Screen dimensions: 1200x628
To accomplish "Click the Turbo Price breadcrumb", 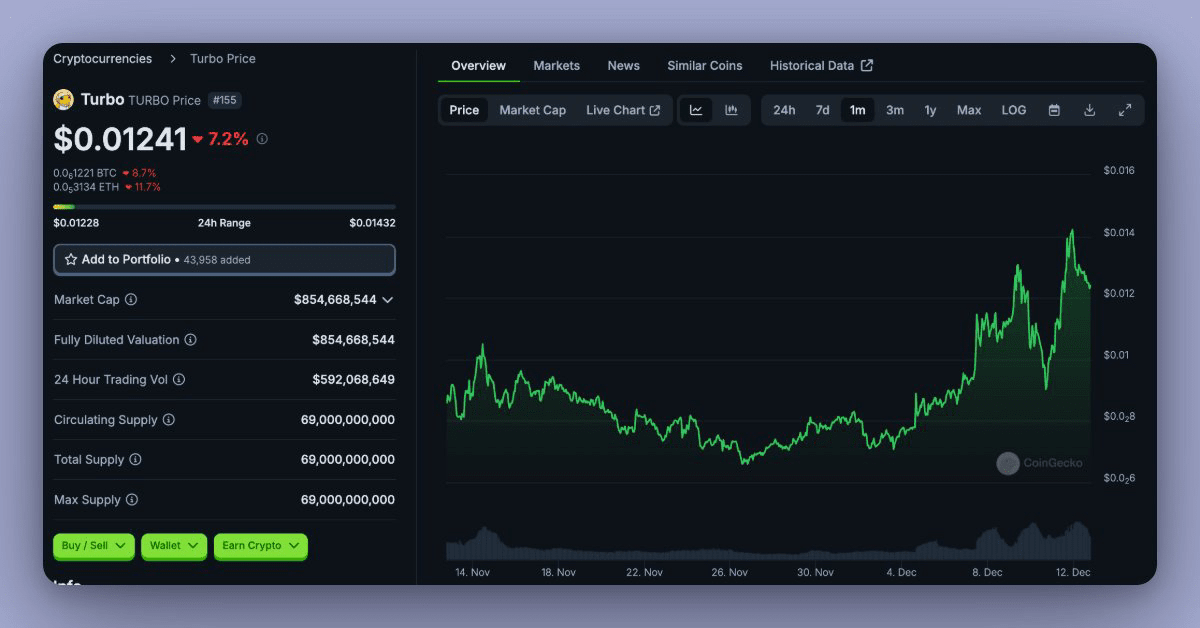I will tap(223, 59).
